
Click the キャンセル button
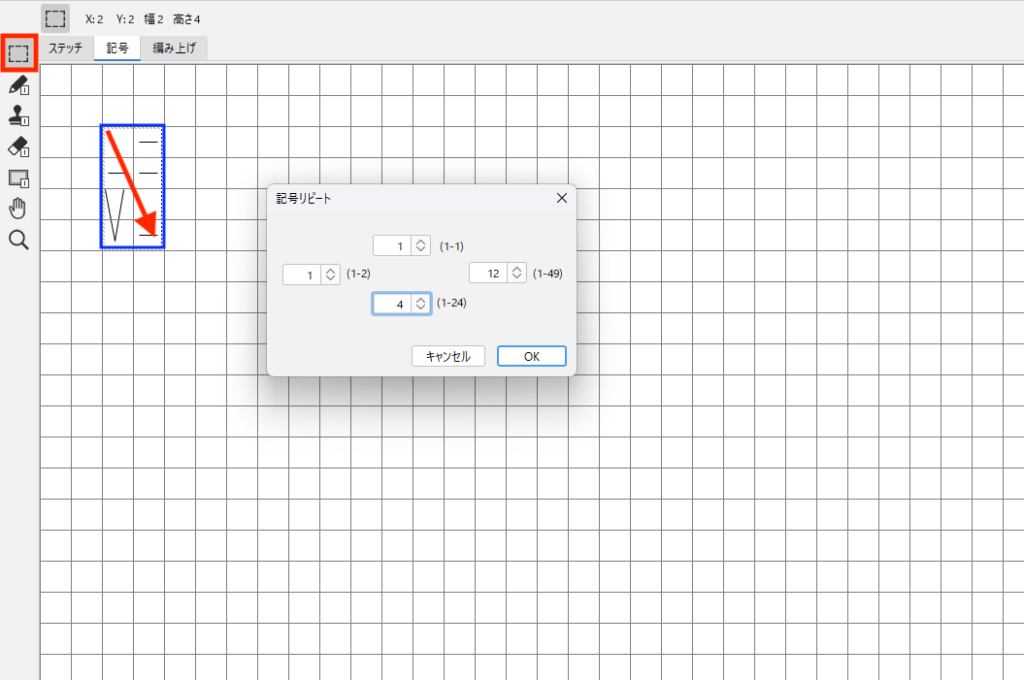(x=448, y=356)
